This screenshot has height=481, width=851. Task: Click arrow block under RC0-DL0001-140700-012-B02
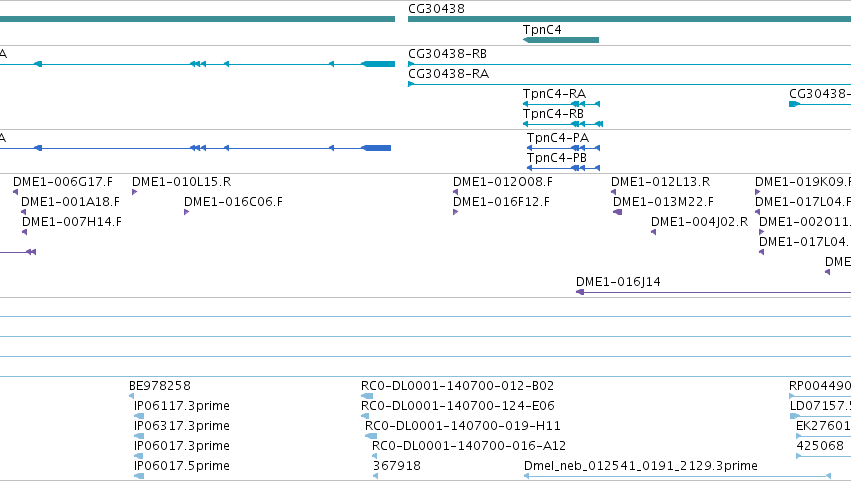367,396
